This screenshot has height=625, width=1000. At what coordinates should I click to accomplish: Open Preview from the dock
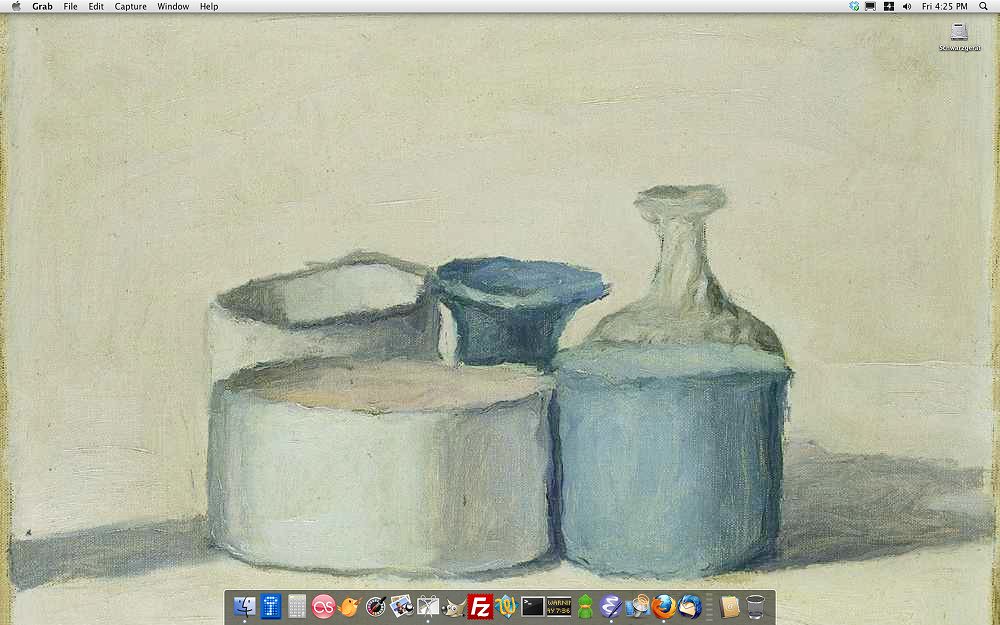click(402, 606)
